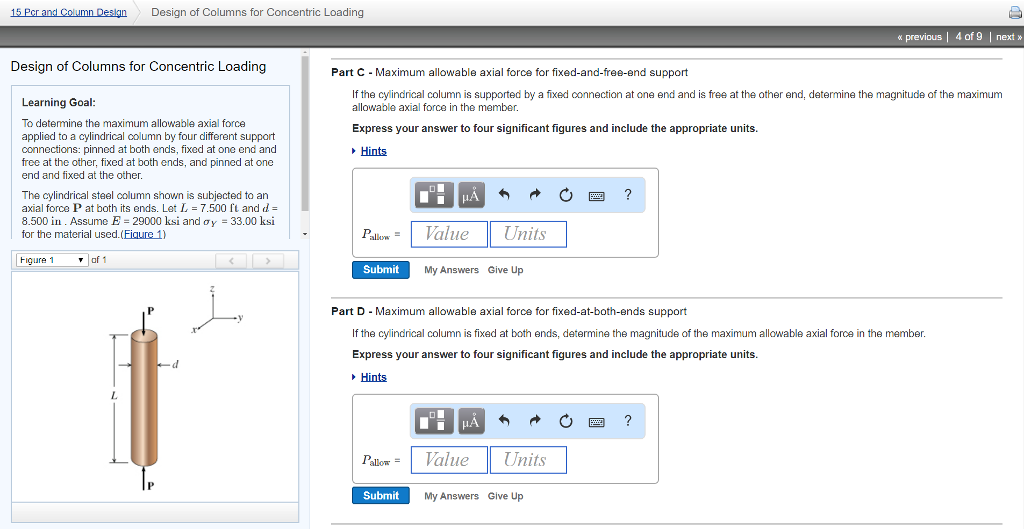Screen dimensions: 1024x529
Task: Open the Figure 1 selector dropdown
Action: (52, 260)
